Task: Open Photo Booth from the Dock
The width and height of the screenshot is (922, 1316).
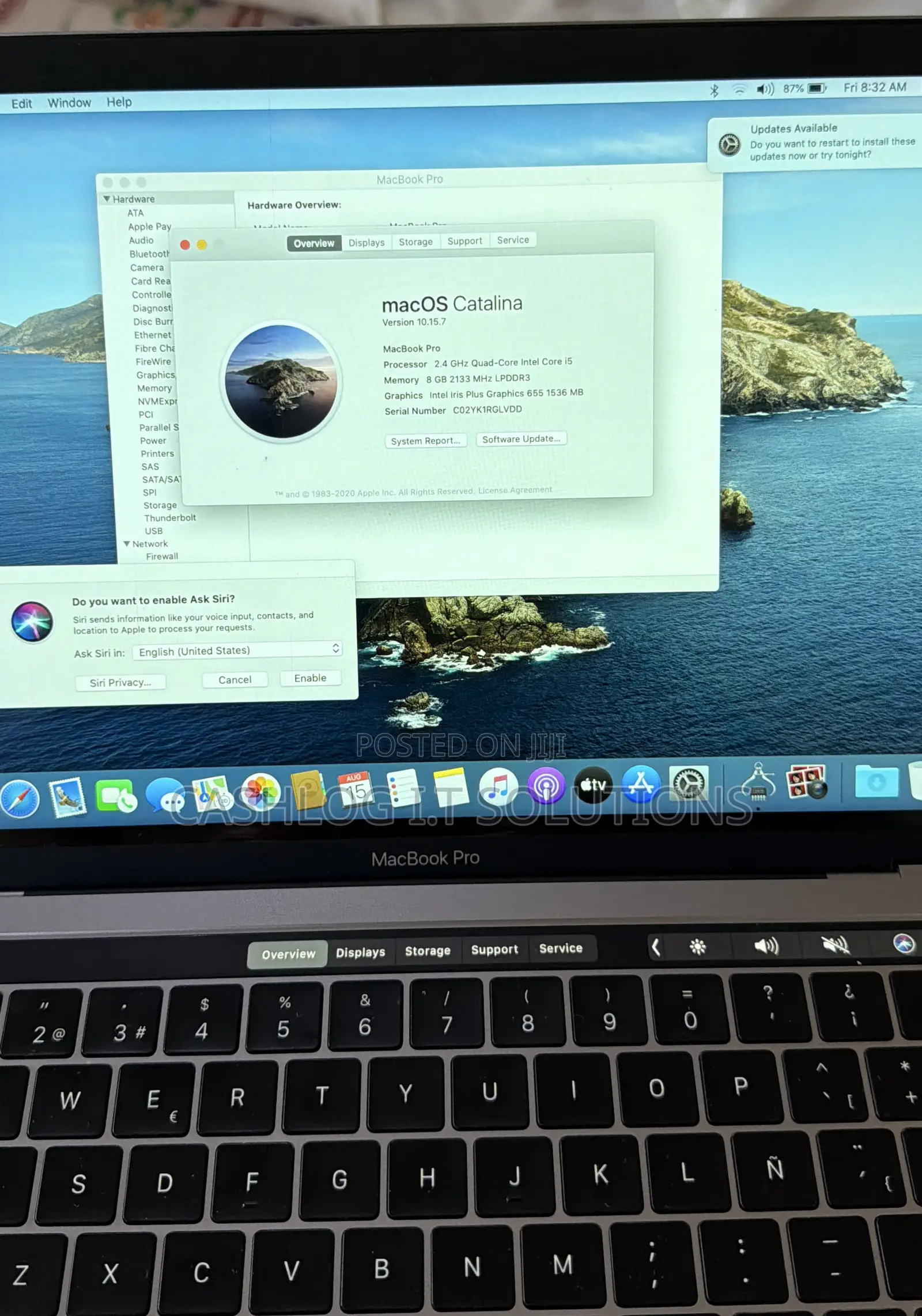Action: 806,782
